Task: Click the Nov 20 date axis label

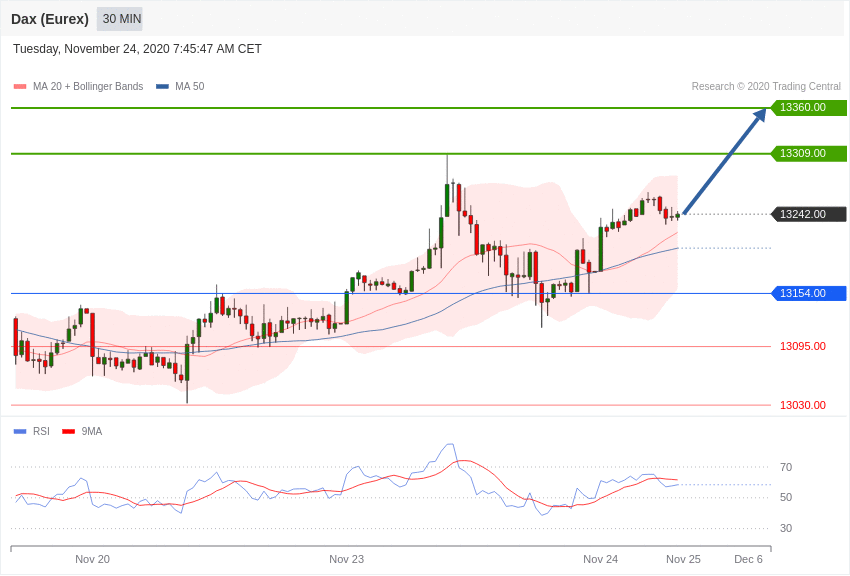Action: [92, 559]
